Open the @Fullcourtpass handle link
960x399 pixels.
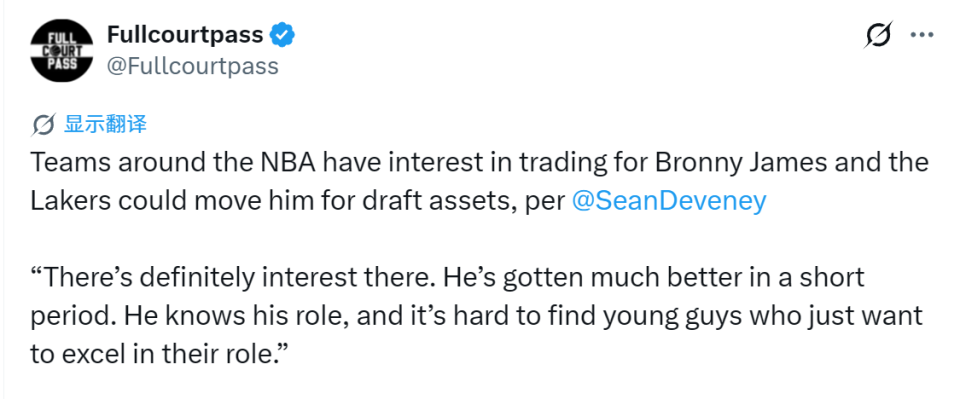[193, 65]
